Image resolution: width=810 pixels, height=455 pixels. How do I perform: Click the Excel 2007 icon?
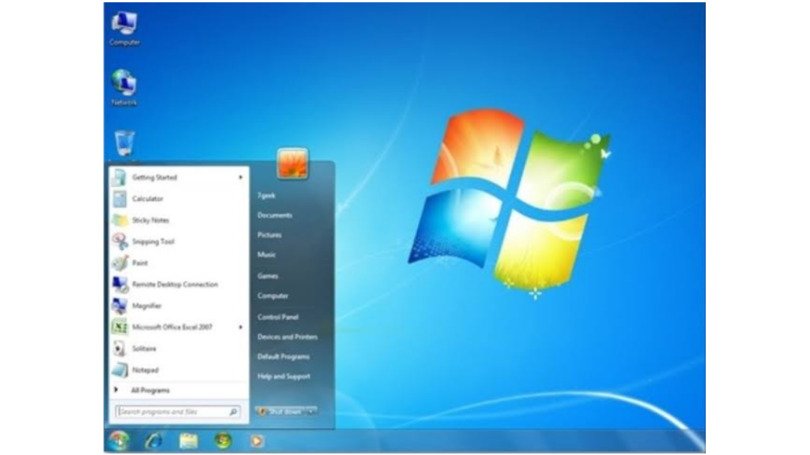(119, 327)
